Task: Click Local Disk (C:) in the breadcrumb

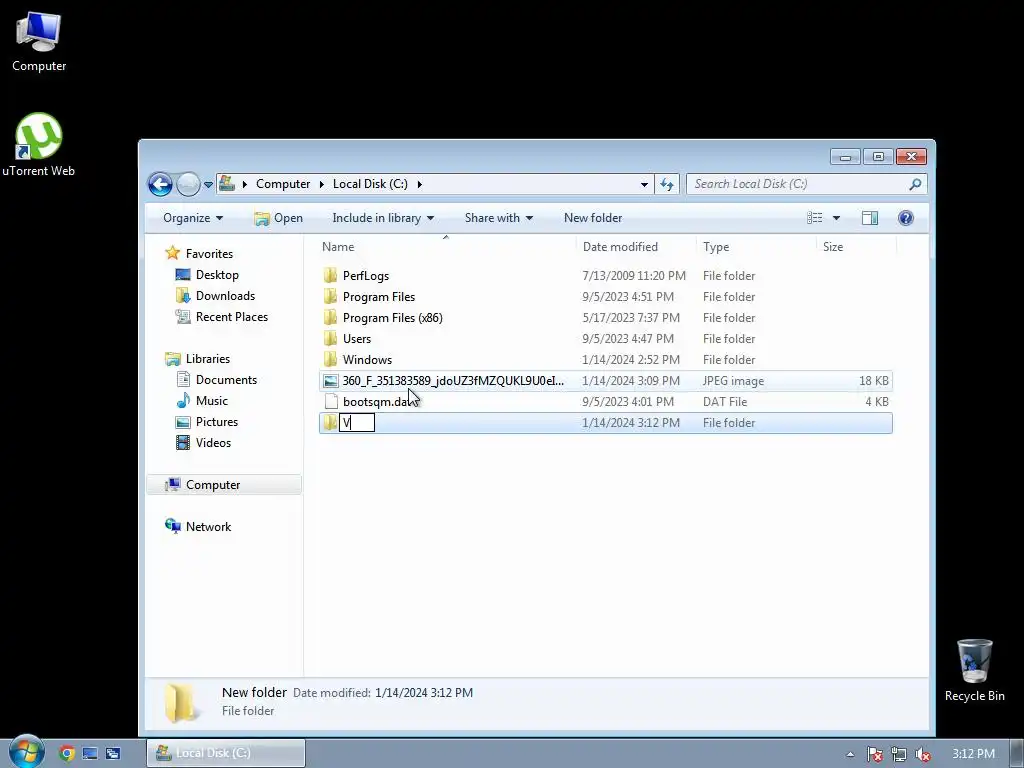Action: 370,184
